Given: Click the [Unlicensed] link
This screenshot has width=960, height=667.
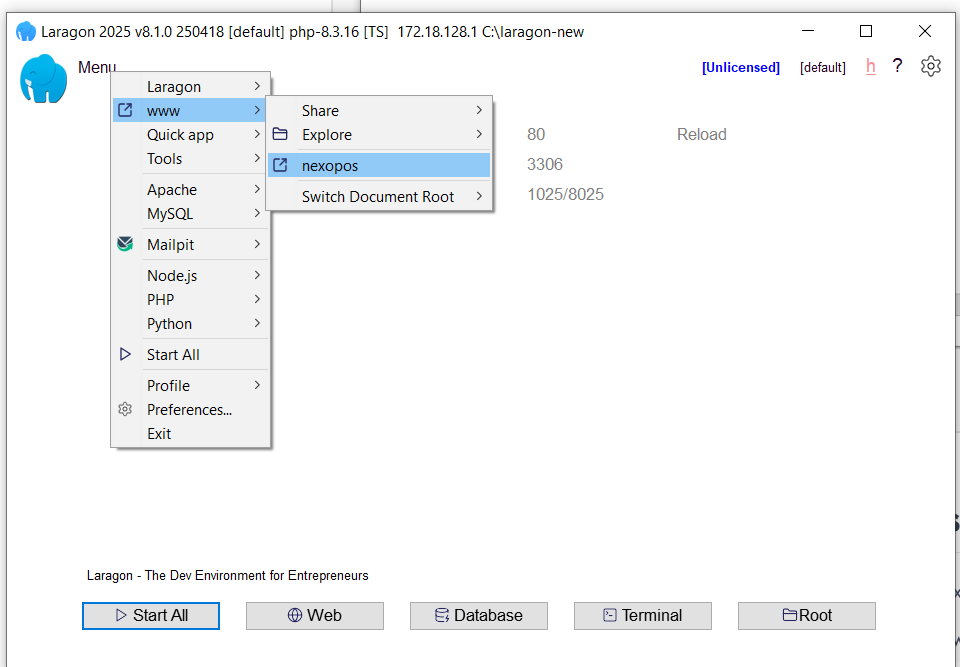Looking at the screenshot, I should (741, 67).
